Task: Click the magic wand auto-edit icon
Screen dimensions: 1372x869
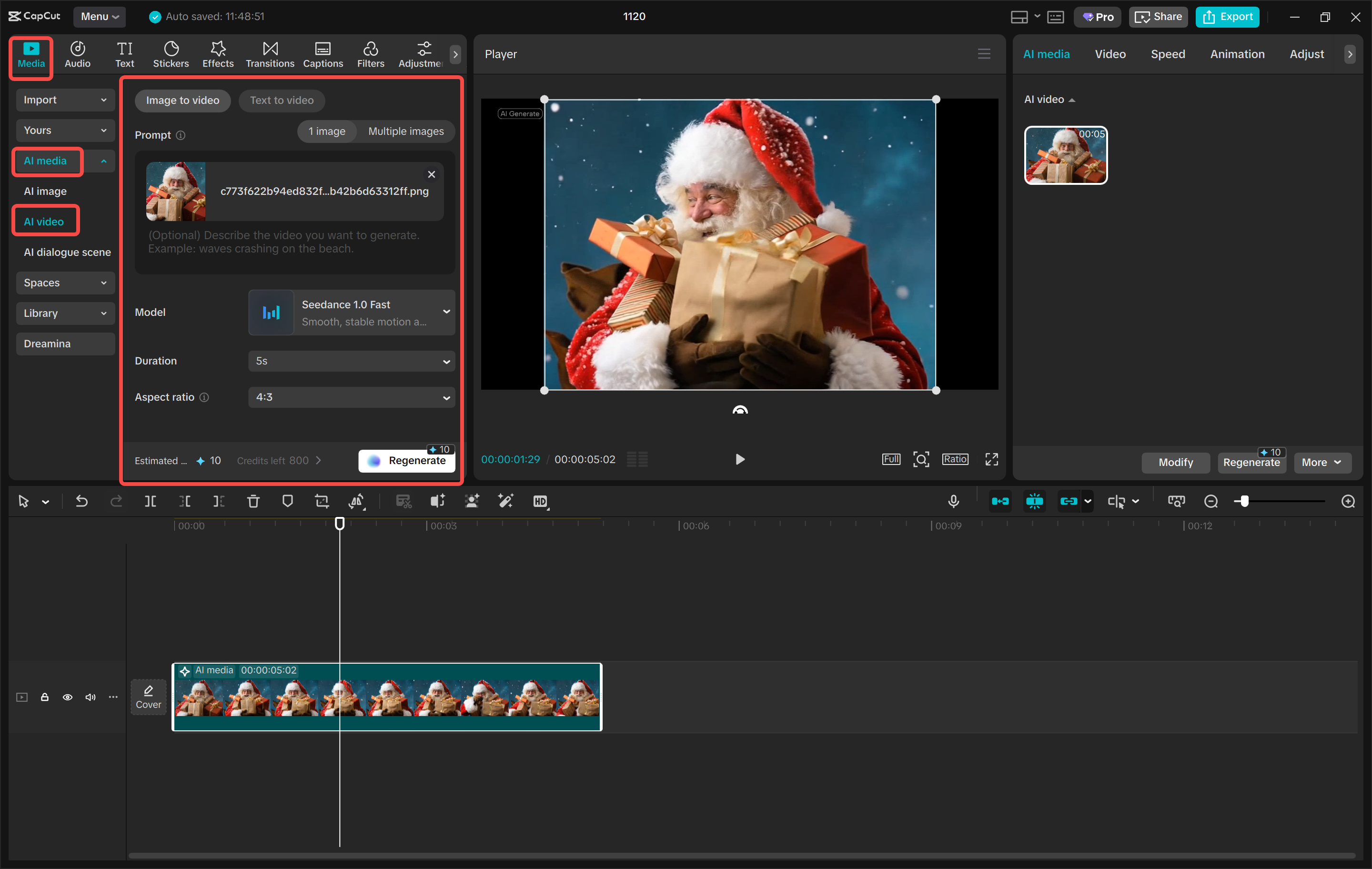Action: [x=506, y=502]
